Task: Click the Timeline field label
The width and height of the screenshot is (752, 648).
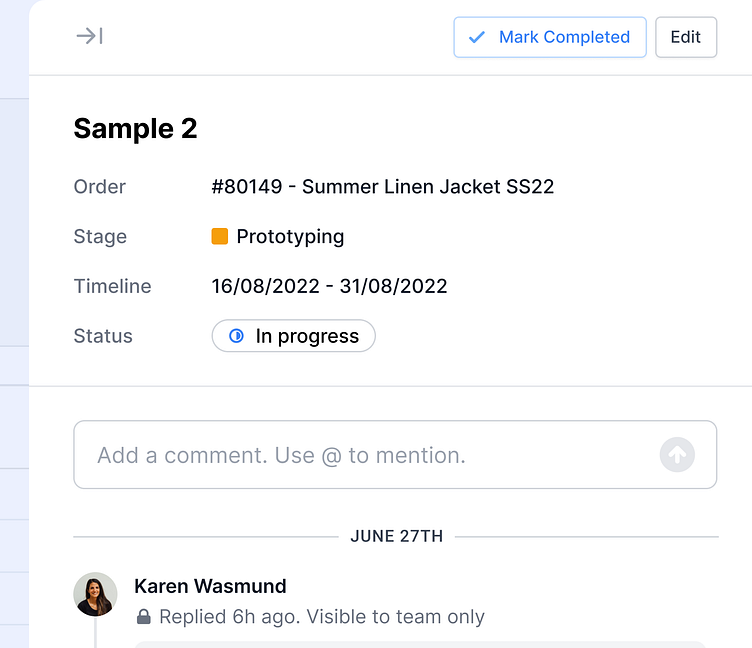Action: tap(112, 286)
